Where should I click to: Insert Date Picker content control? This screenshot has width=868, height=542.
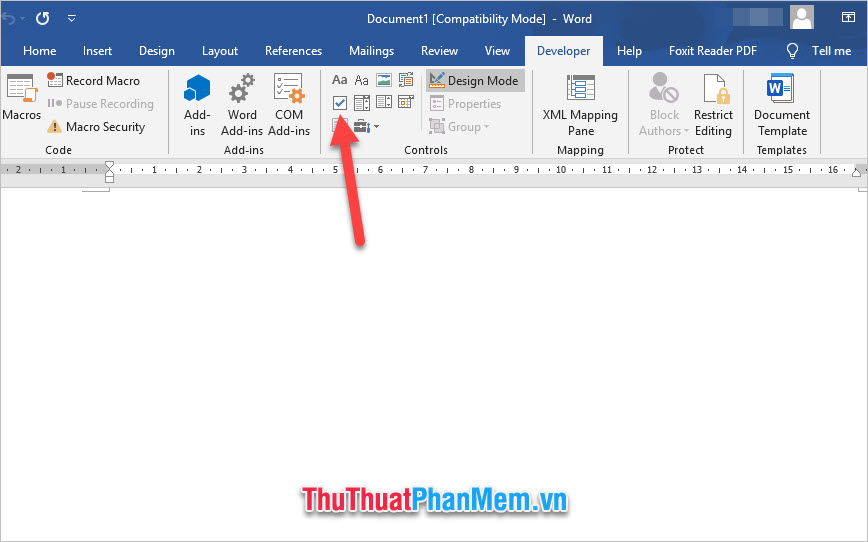point(406,102)
